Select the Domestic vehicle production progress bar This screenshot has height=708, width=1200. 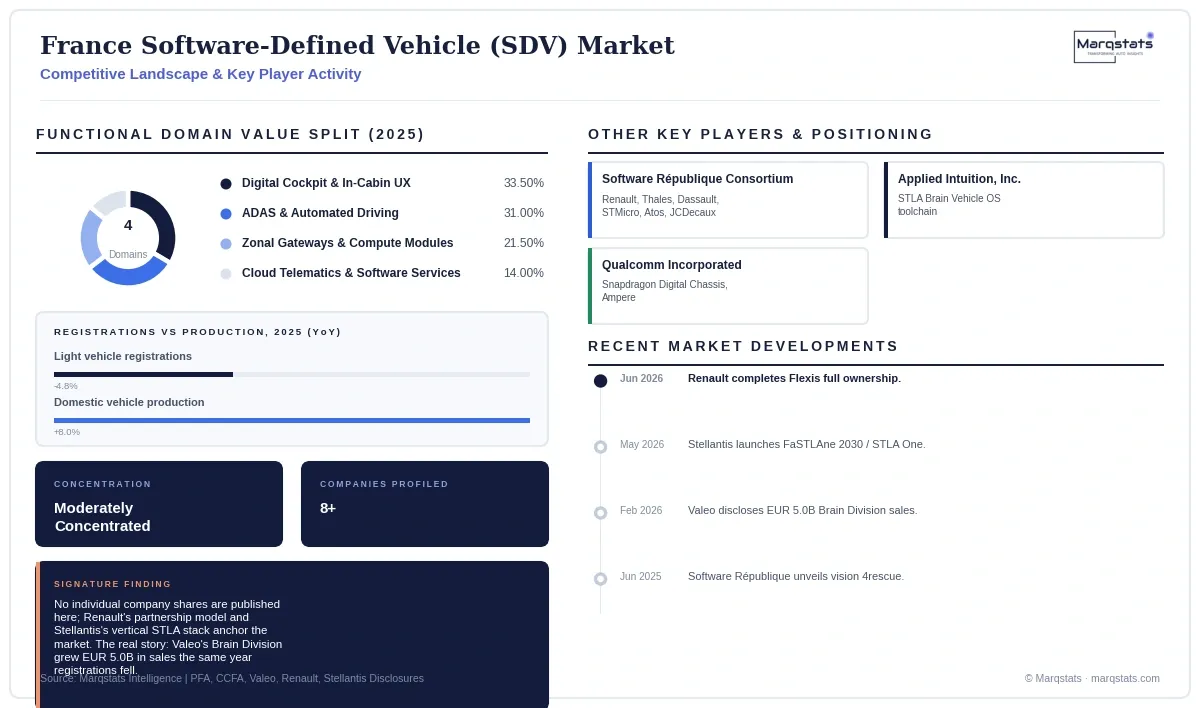click(292, 420)
